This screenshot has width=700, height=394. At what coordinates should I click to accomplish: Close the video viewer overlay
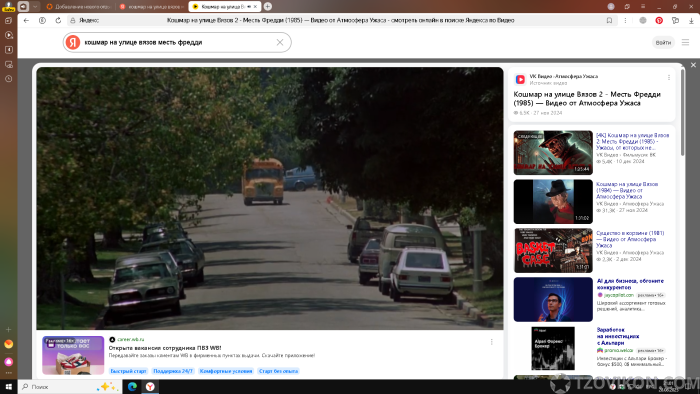click(693, 65)
